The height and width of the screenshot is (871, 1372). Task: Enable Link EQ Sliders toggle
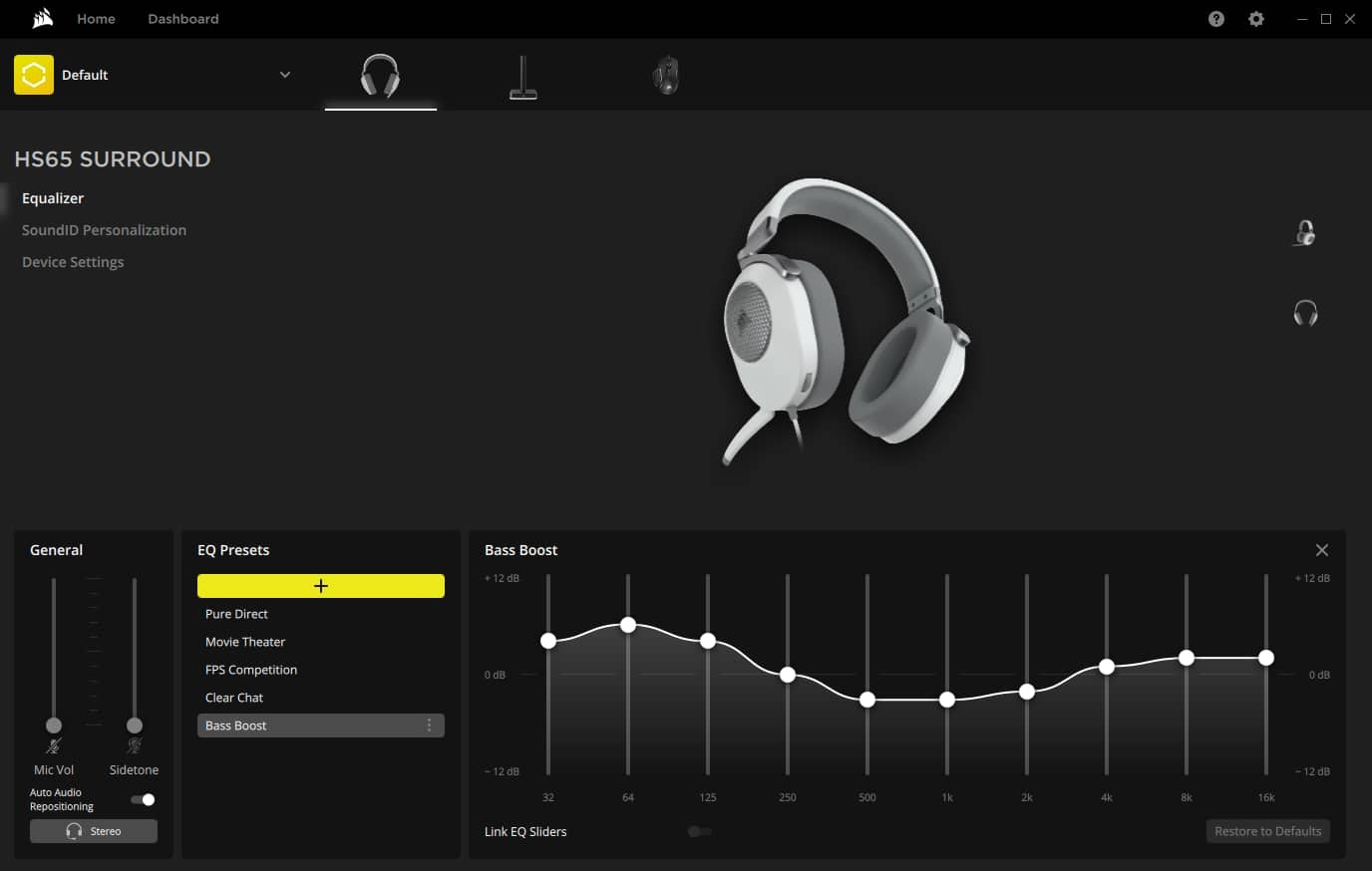[x=700, y=831]
